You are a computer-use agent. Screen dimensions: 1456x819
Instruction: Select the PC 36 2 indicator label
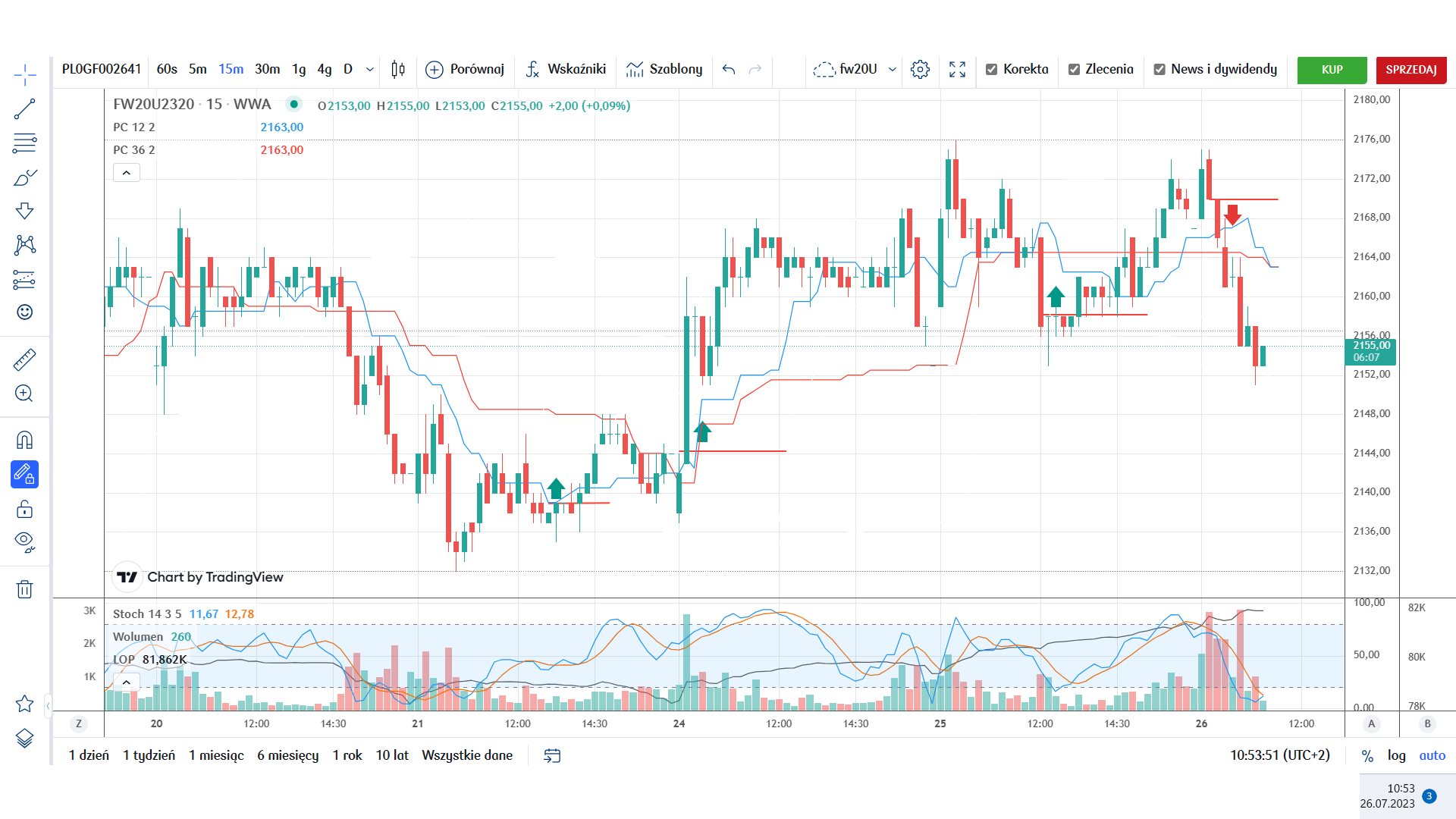(134, 150)
